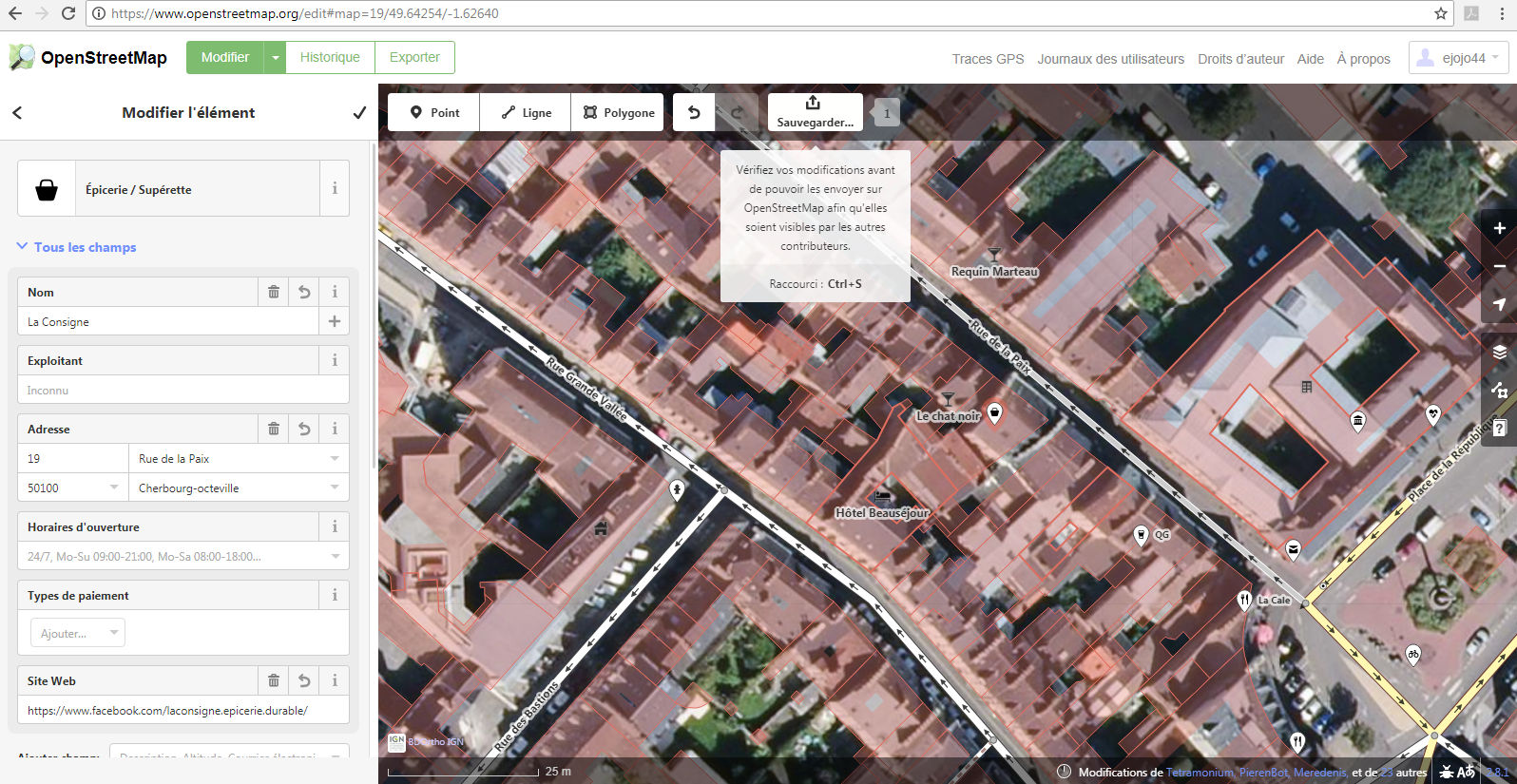Click the Exploitant input field

point(183,390)
